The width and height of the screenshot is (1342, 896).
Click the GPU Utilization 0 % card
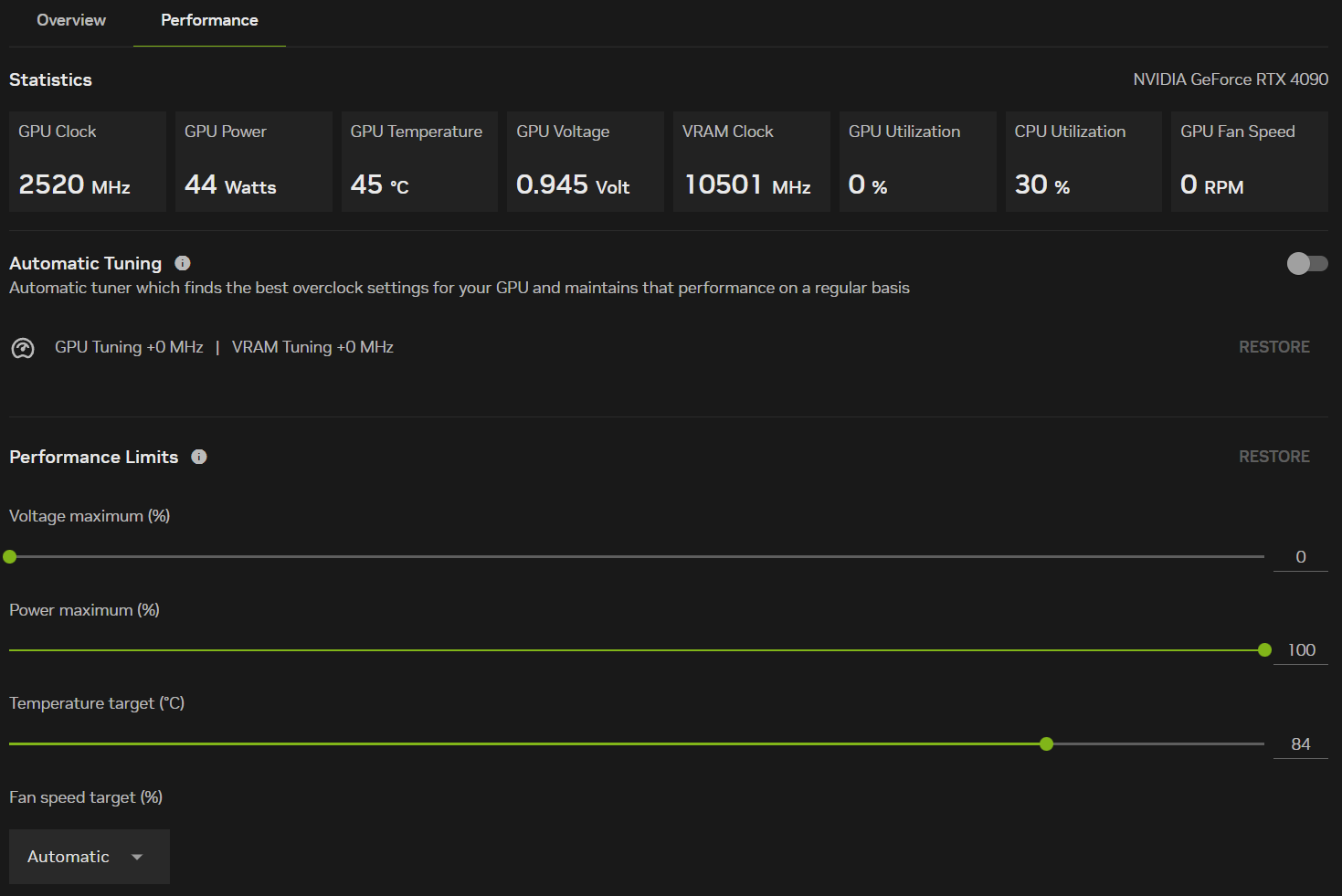(918, 162)
